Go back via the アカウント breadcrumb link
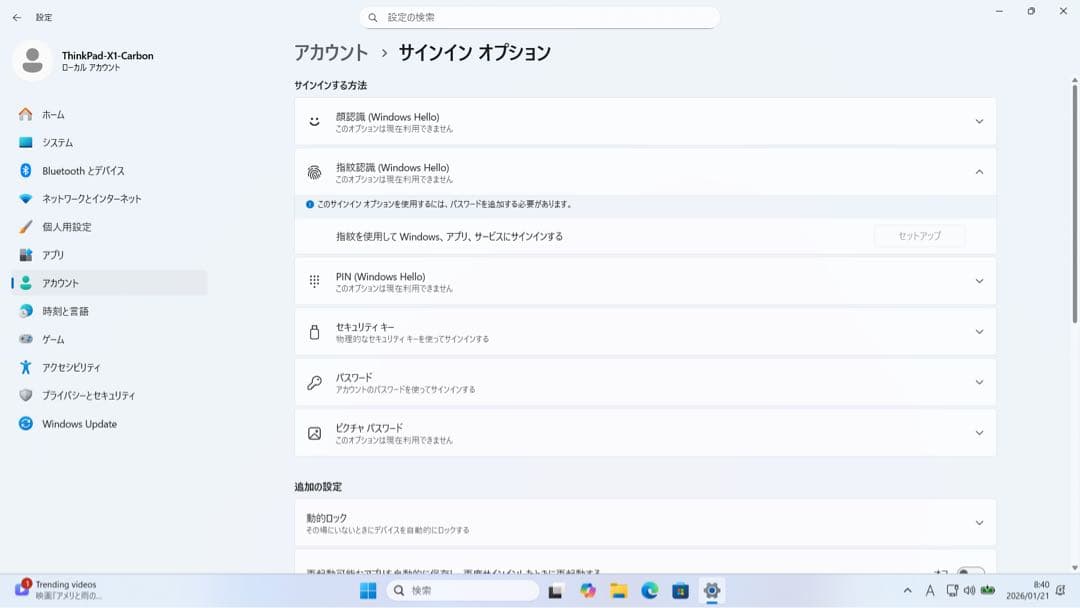 coord(323,52)
